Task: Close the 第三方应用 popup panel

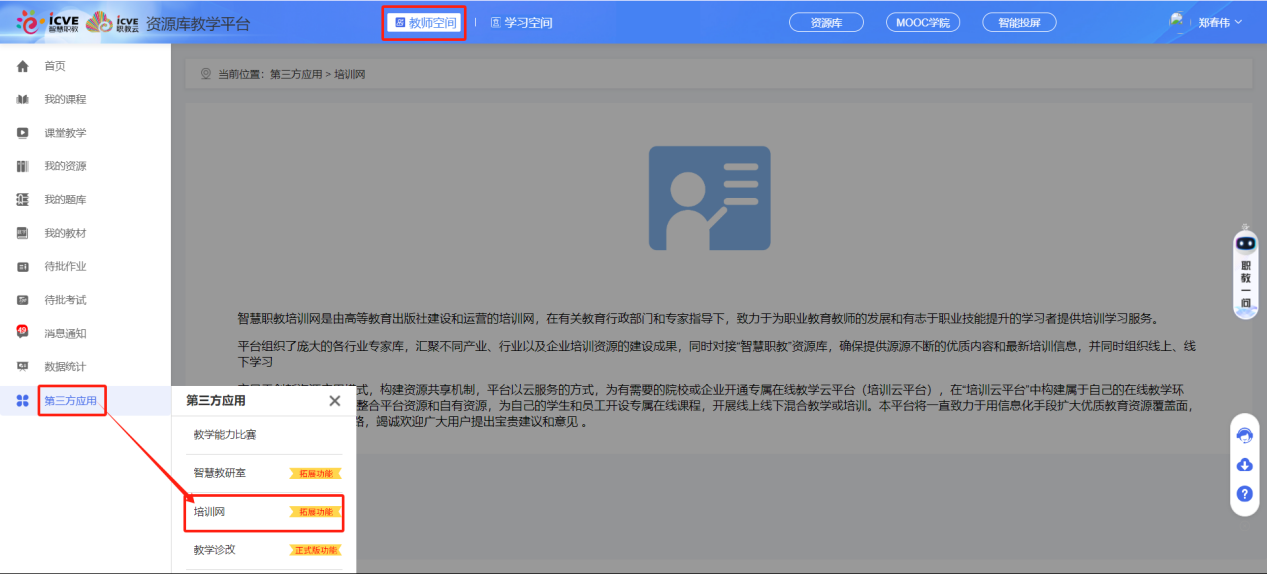Action: tap(335, 401)
